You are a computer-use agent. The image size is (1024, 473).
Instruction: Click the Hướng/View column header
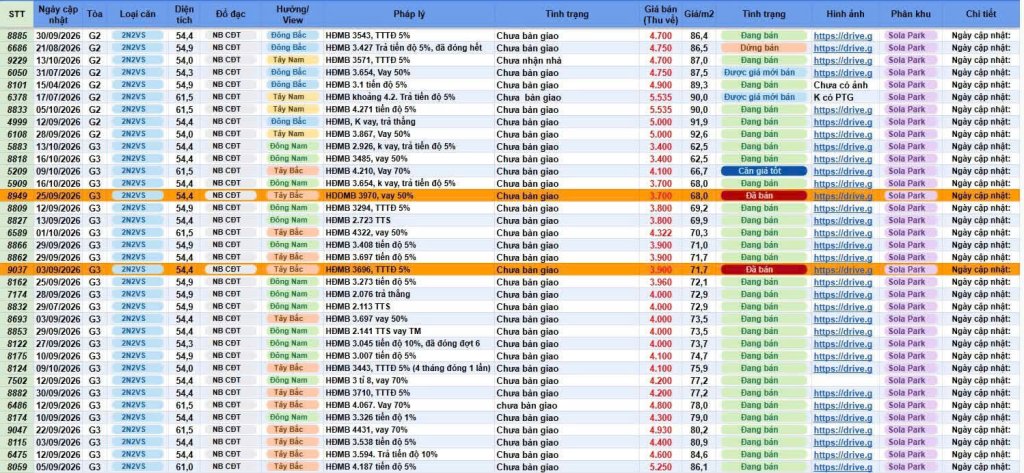click(292, 14)
